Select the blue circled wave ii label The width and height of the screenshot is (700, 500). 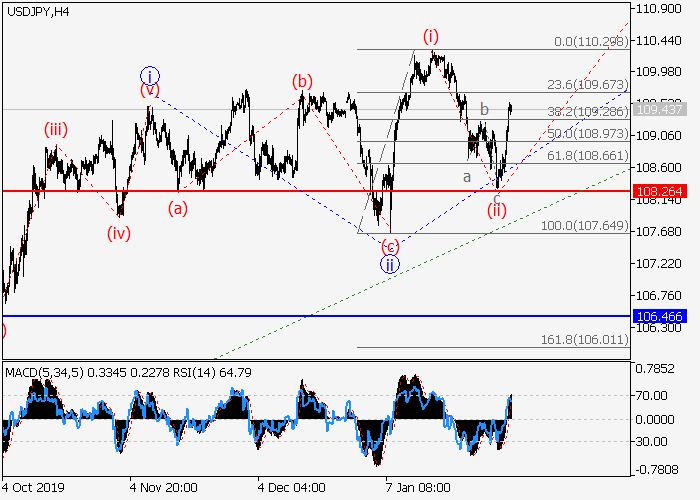(x=389, y=264)
